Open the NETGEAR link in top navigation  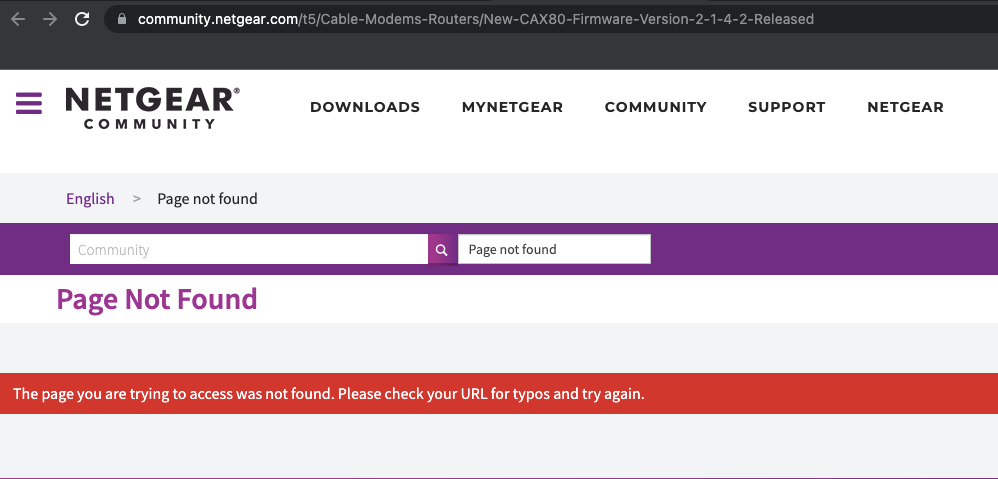pyautogui.click(x=905, y=107)
